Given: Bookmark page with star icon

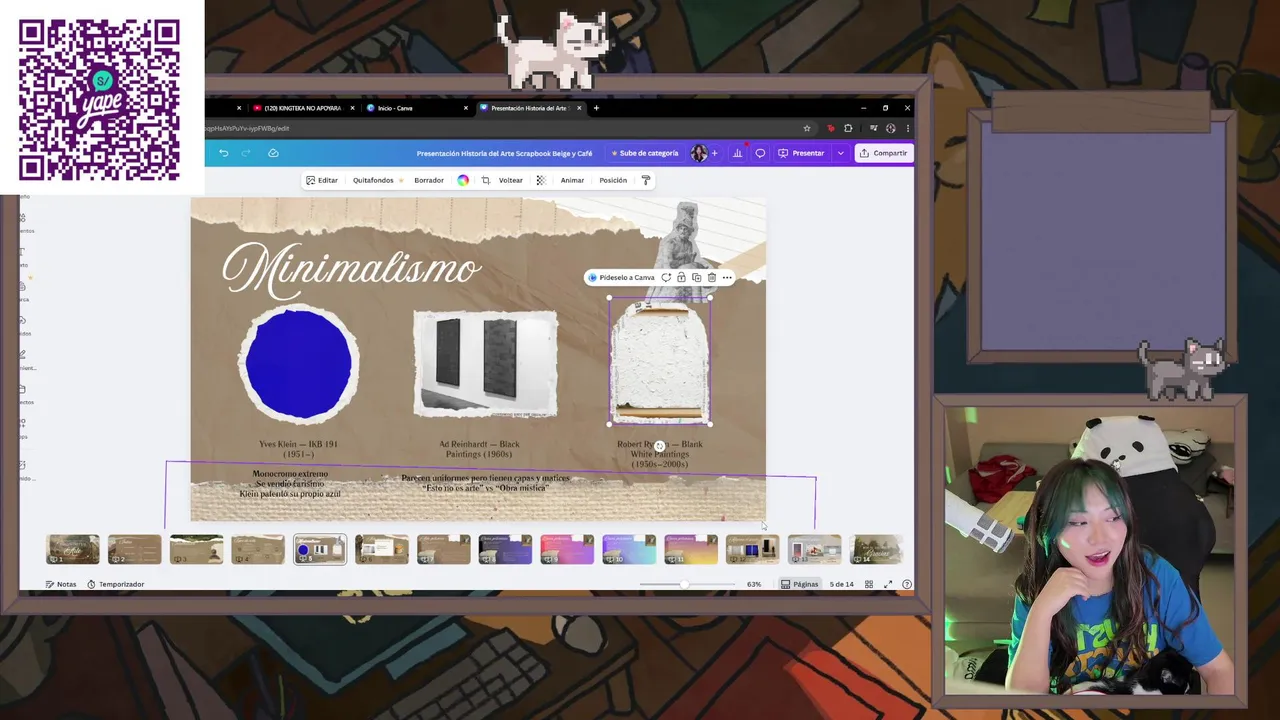Looking at the screenshot, I should tap(807, 128).
